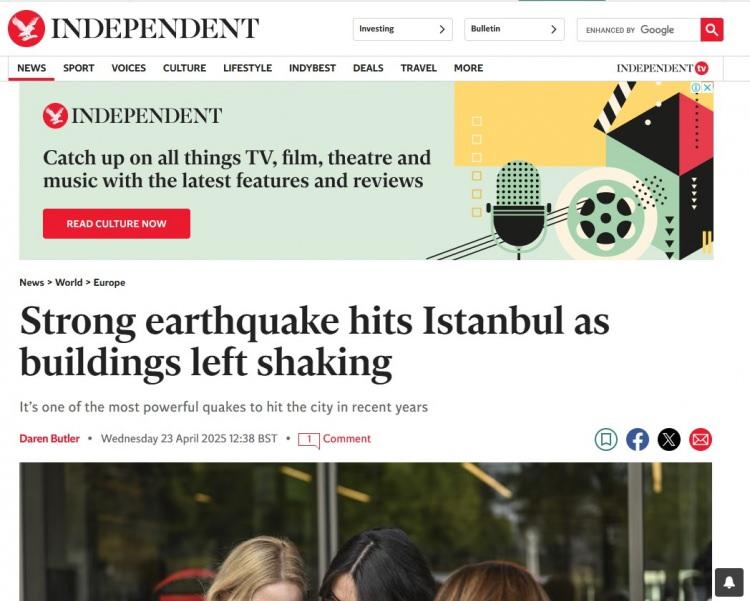Click subheading about most powerful quakes

(223, 407)
